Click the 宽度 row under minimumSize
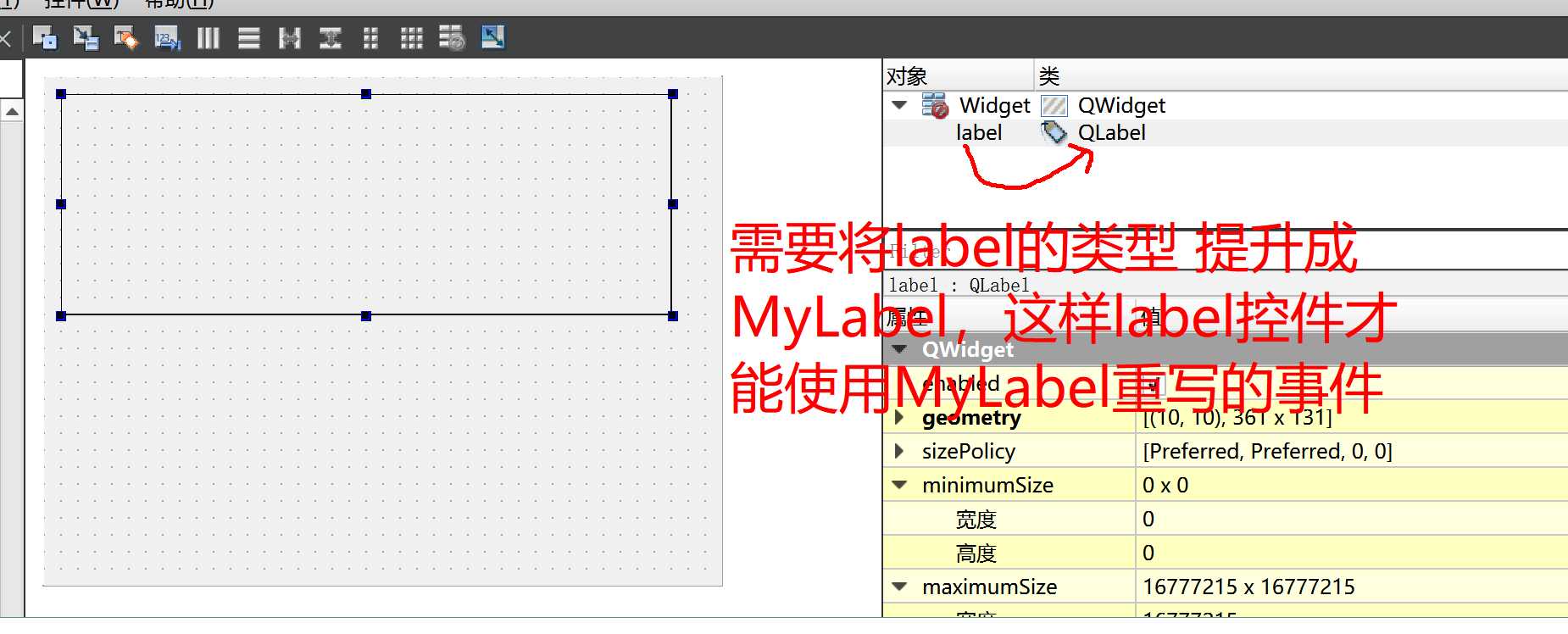The width and height of the screenshot is (1568, 634). tap(1226, 519)
